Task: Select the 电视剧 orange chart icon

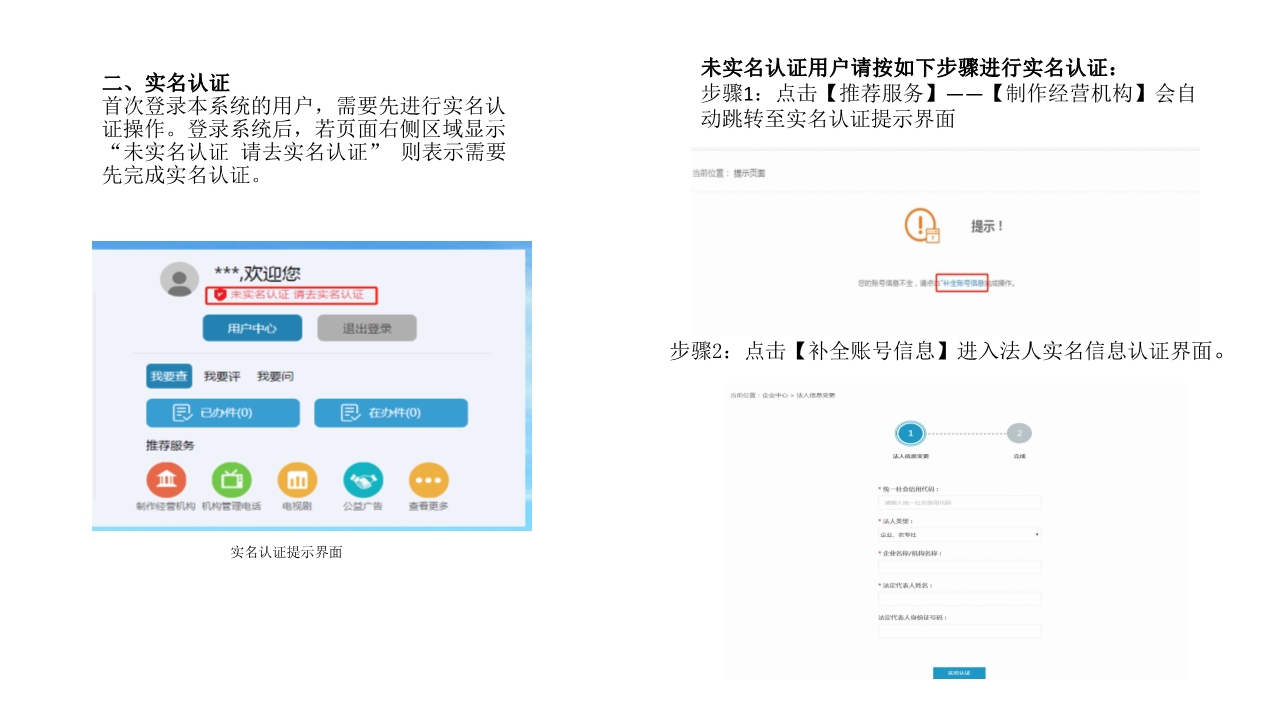Action: coord(297,480)
